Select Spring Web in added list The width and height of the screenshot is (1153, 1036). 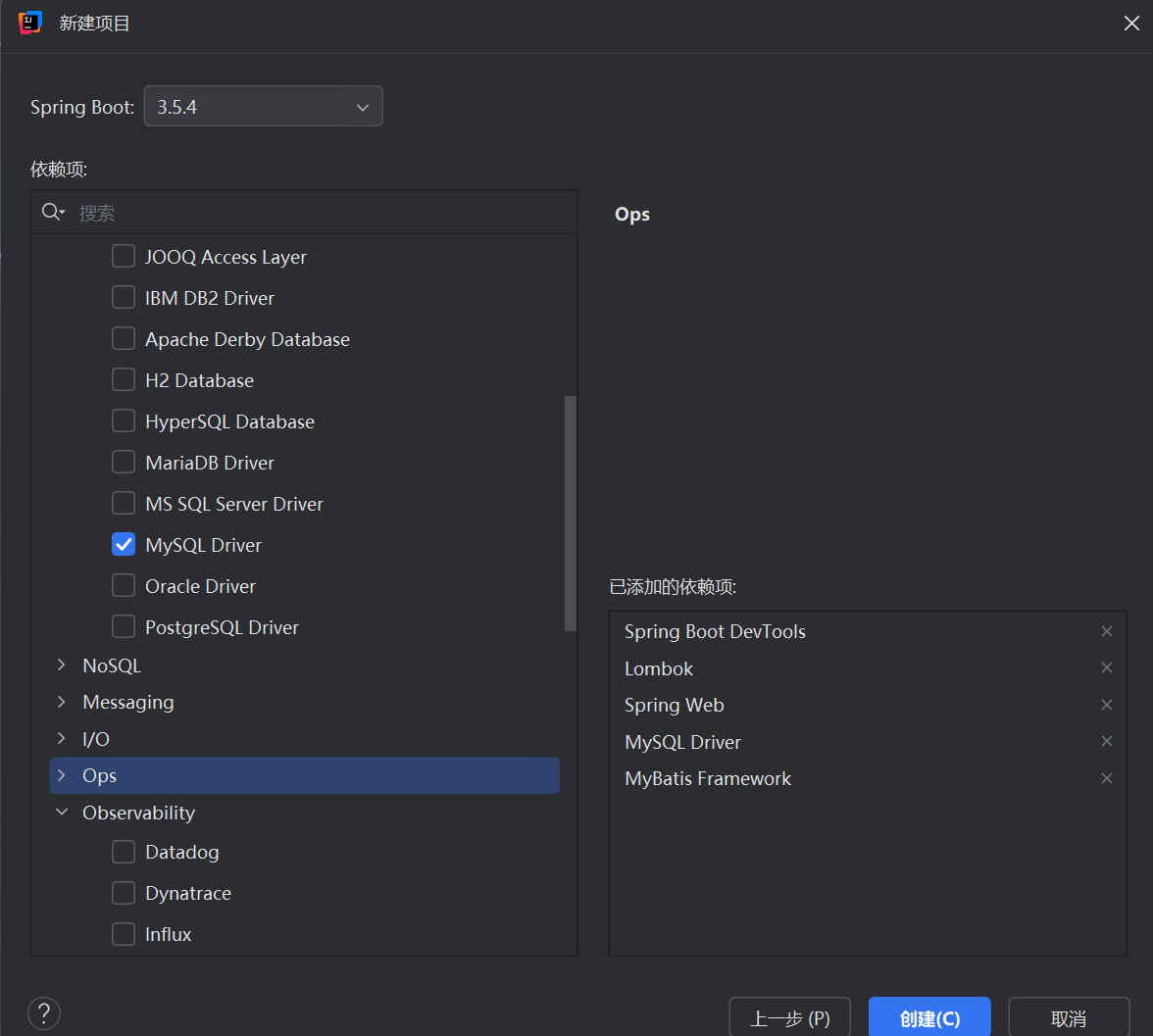coord(675,705)
